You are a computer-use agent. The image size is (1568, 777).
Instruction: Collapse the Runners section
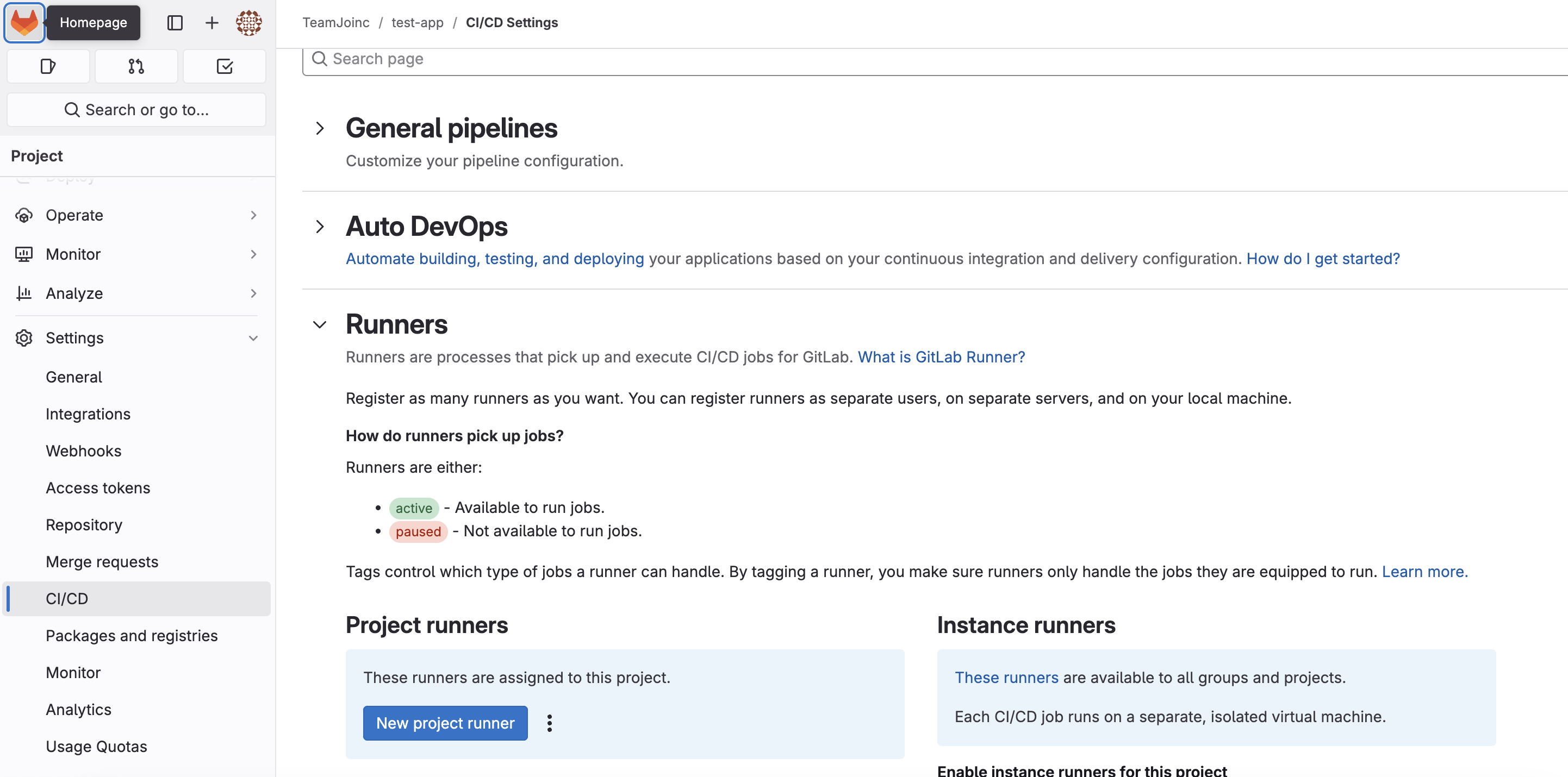[x=320, y=325]
